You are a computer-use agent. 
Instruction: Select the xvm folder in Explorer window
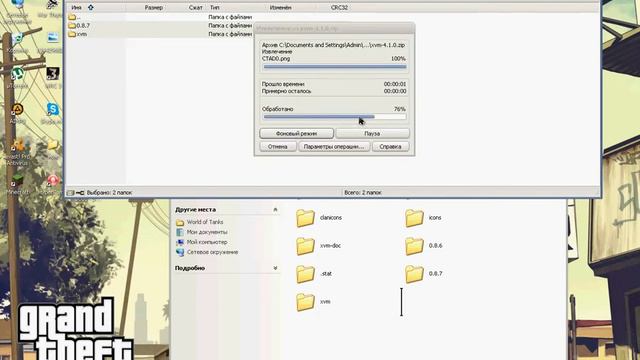313,302
